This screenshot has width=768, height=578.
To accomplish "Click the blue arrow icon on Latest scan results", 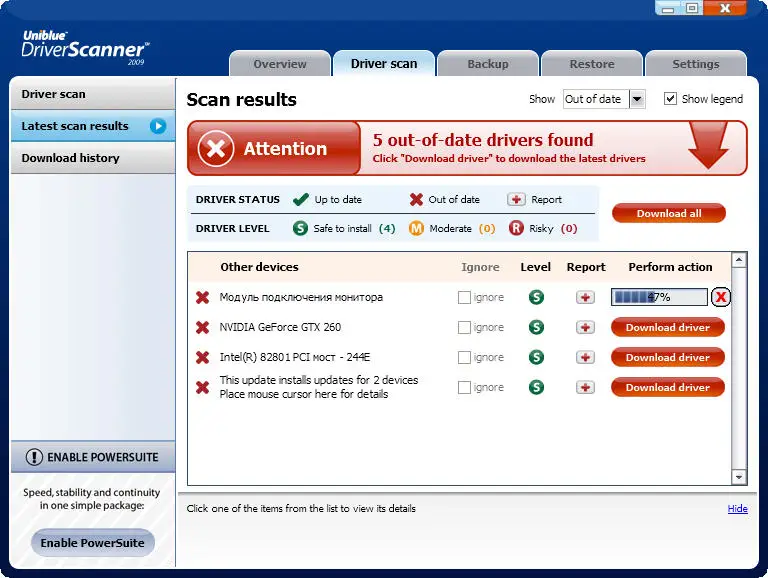I will (x=158, y=126).
